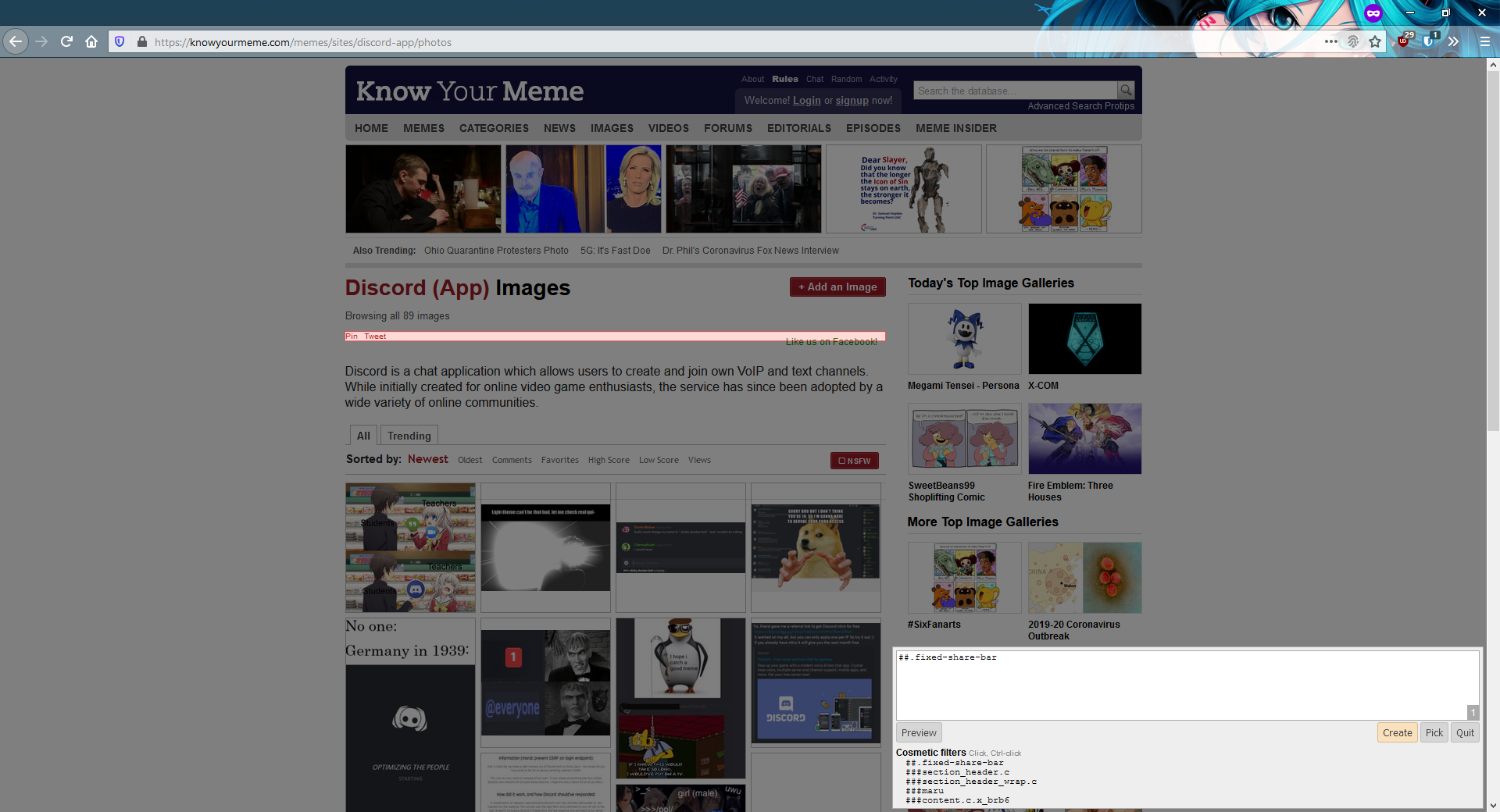The height and width of the screenshot is (812, 1500).
Task: Open the Doge screenshot thumbnail
Action: pos(815,547)
